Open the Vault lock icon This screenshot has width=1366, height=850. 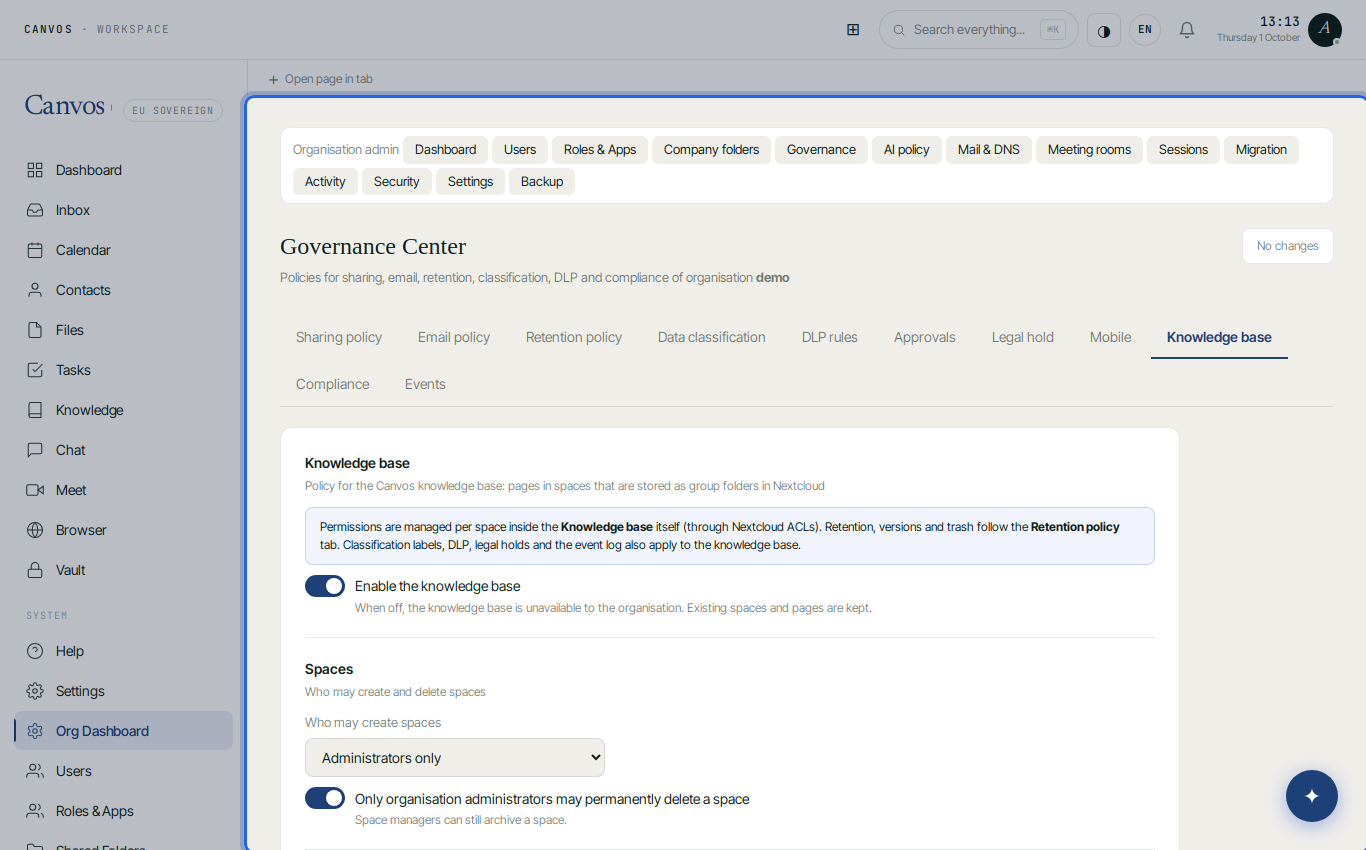[x=35, y=570]
